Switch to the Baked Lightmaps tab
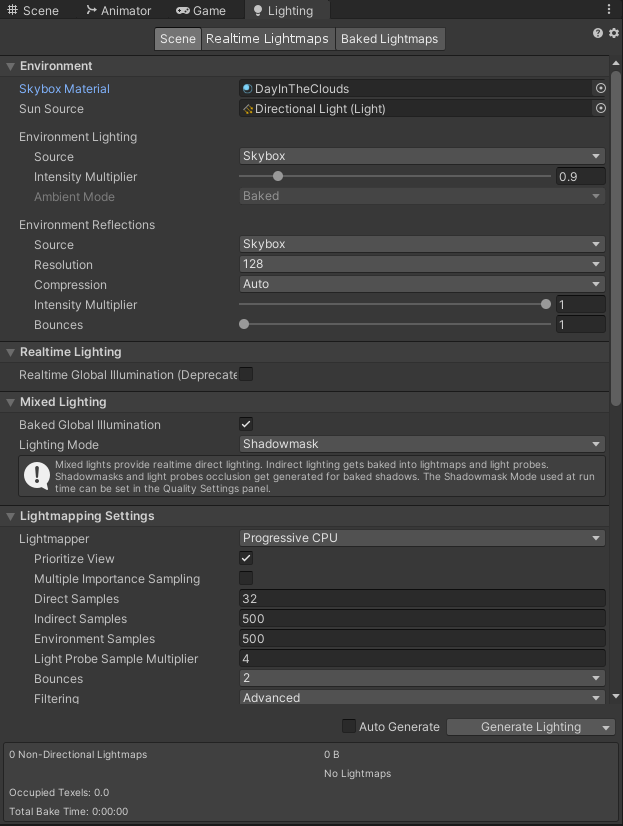 [x=389, y=39]
